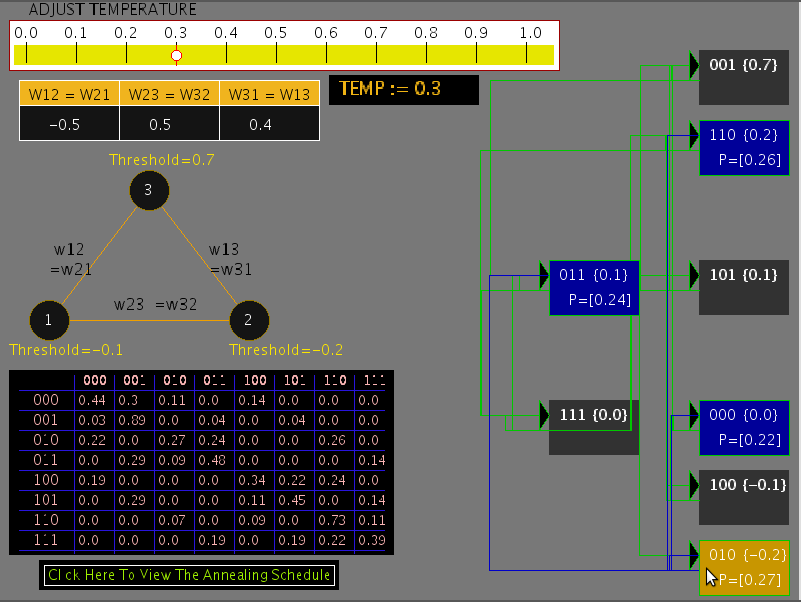Select state box 101 {0.1}
Viewport: 801px width, 602px height.
(744, 288)
